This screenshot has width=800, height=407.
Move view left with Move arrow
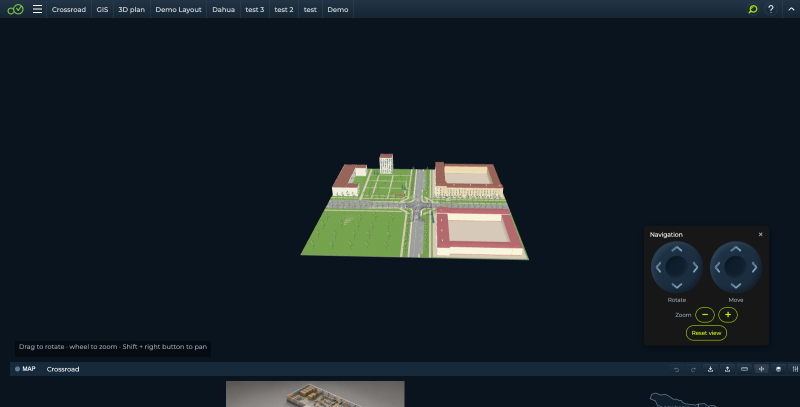click(718, 267)
